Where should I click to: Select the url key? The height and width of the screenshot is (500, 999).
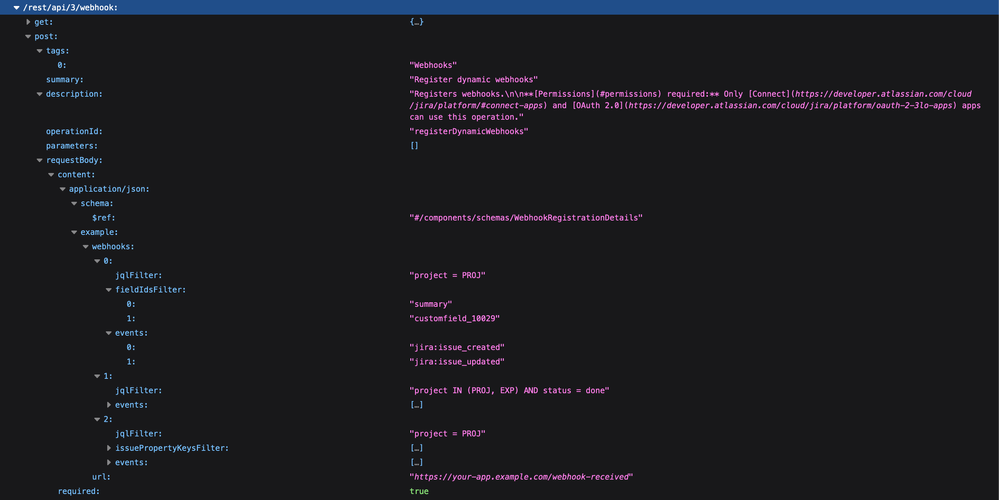(x=101, y=477)
